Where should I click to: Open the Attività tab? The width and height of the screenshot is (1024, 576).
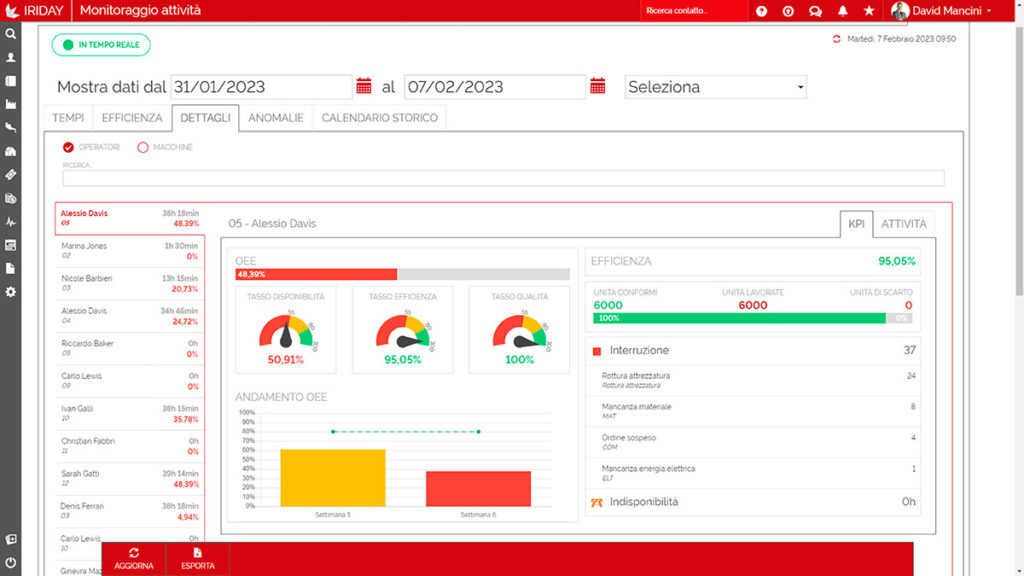903,224
